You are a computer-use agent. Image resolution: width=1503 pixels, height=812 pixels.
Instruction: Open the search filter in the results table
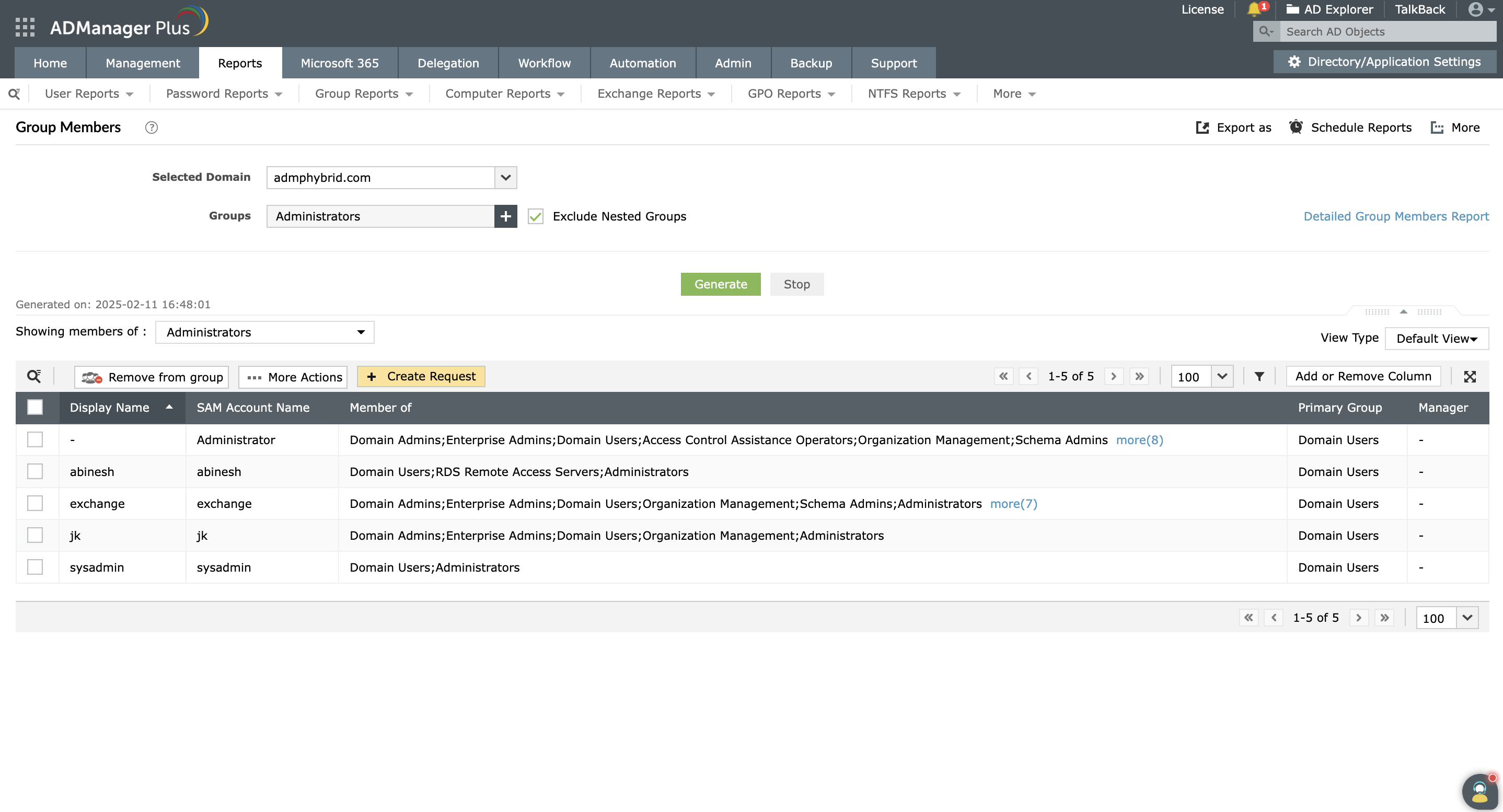click(34, 376)
